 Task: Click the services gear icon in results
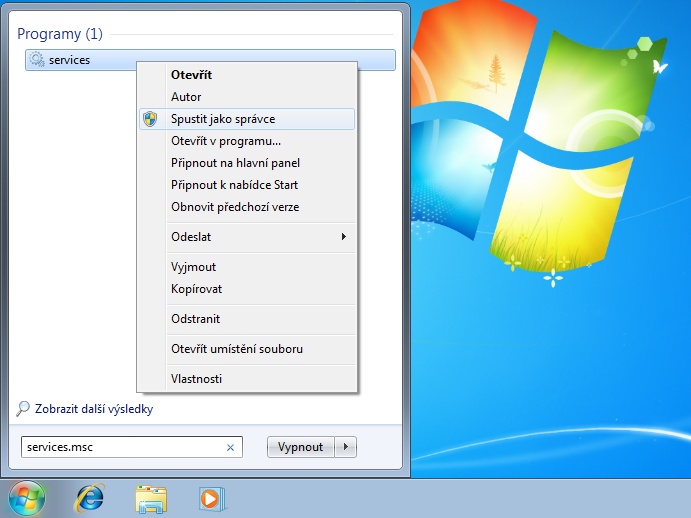click(37, 60)
